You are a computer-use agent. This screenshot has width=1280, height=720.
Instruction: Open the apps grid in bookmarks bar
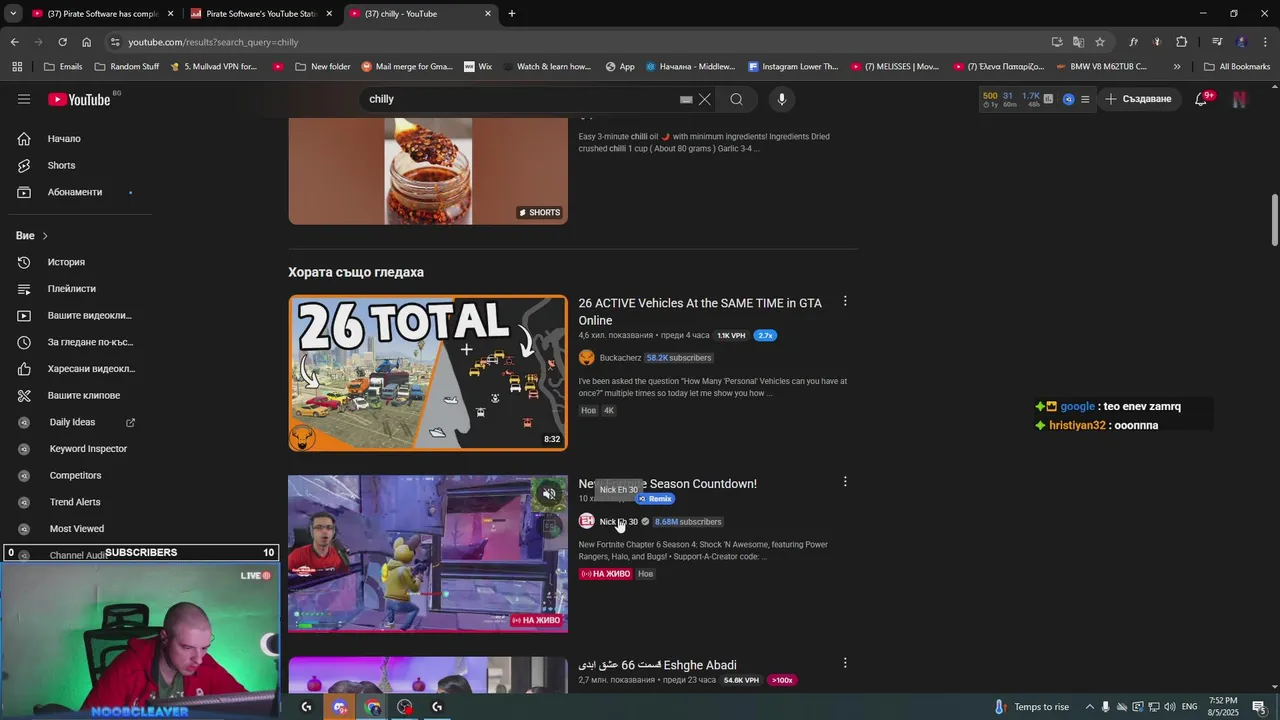[17, 67]
